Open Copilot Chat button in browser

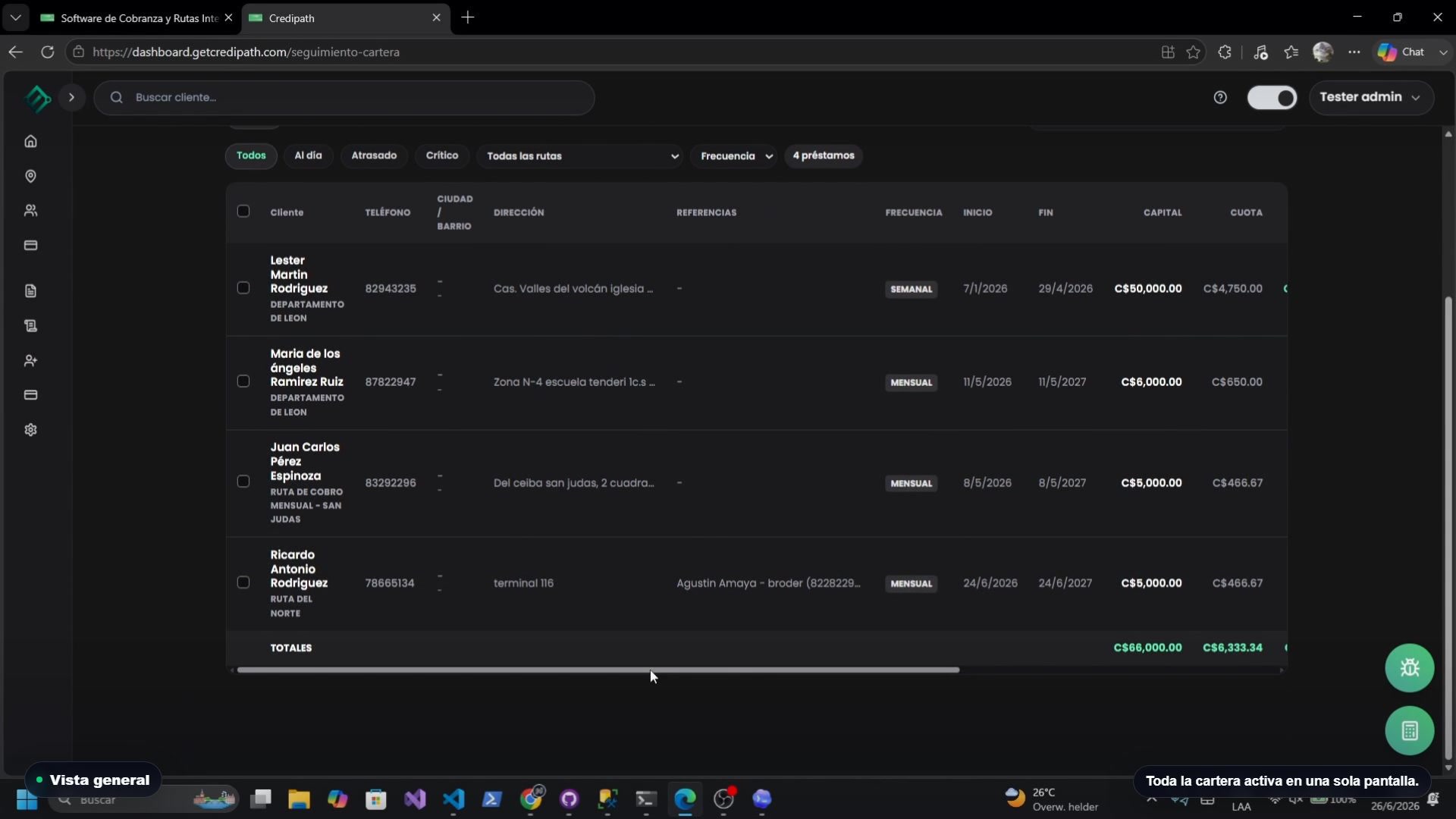[1402, 52]
